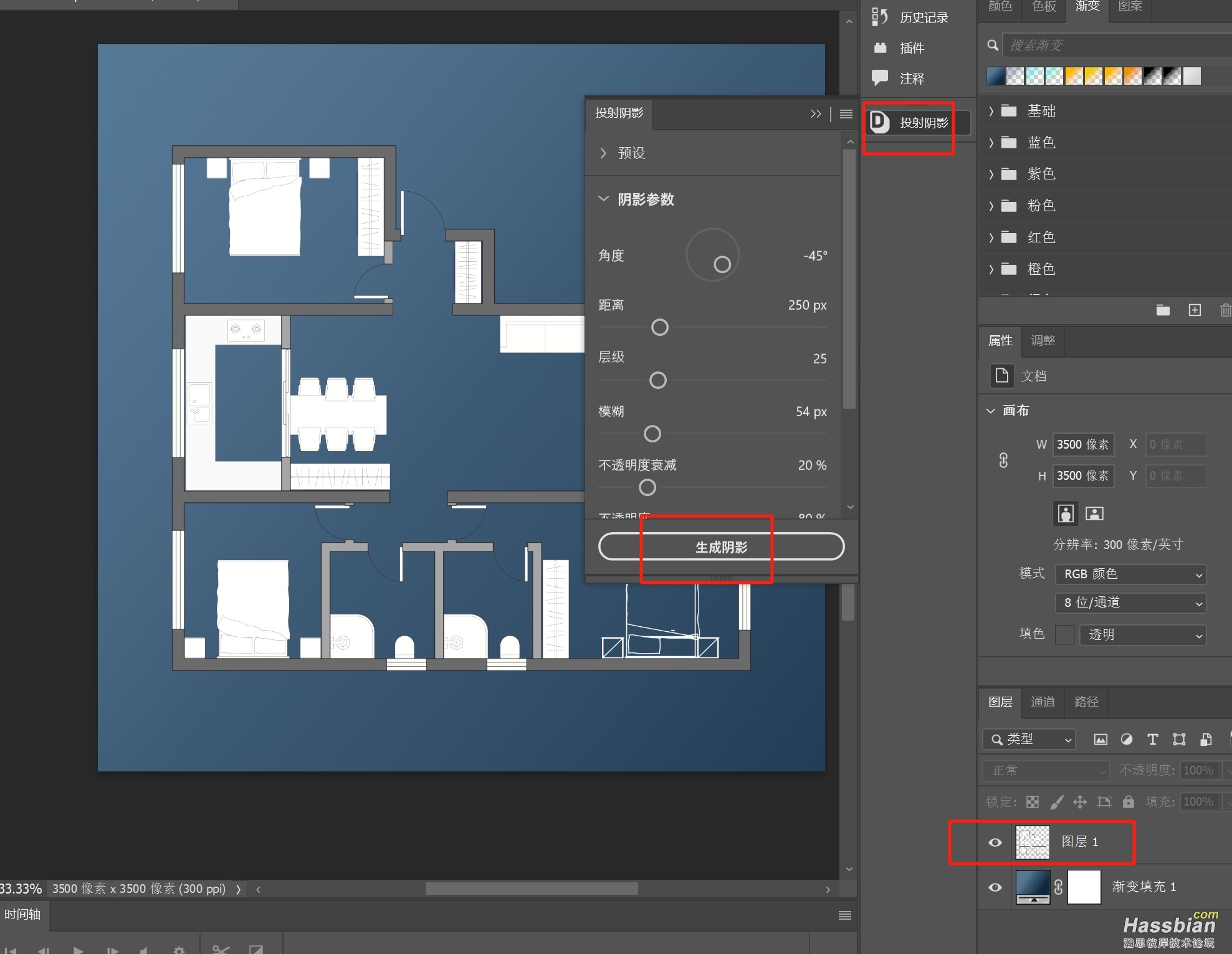Expand the 预设 section in 投射阴影 panel
Image resolution: width=1232 pixels, height=954 pixels.
click(x=603, y=153)
